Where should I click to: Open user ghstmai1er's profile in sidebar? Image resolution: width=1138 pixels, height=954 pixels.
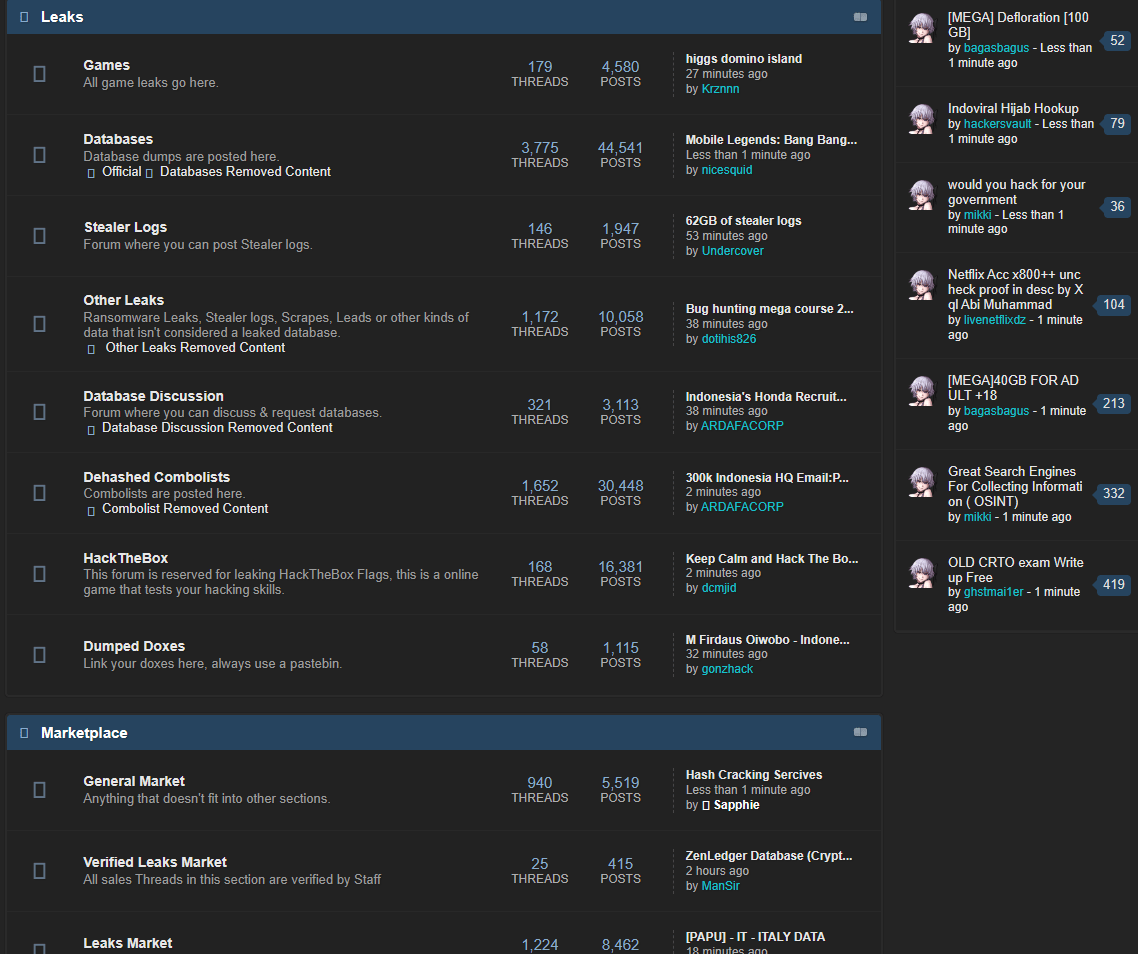993,592
